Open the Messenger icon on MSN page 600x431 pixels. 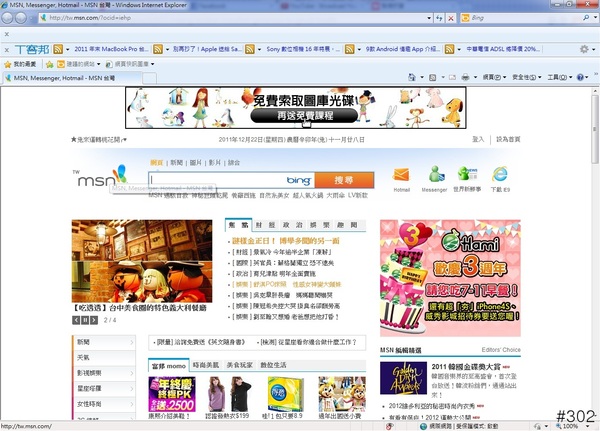point(435,174)
